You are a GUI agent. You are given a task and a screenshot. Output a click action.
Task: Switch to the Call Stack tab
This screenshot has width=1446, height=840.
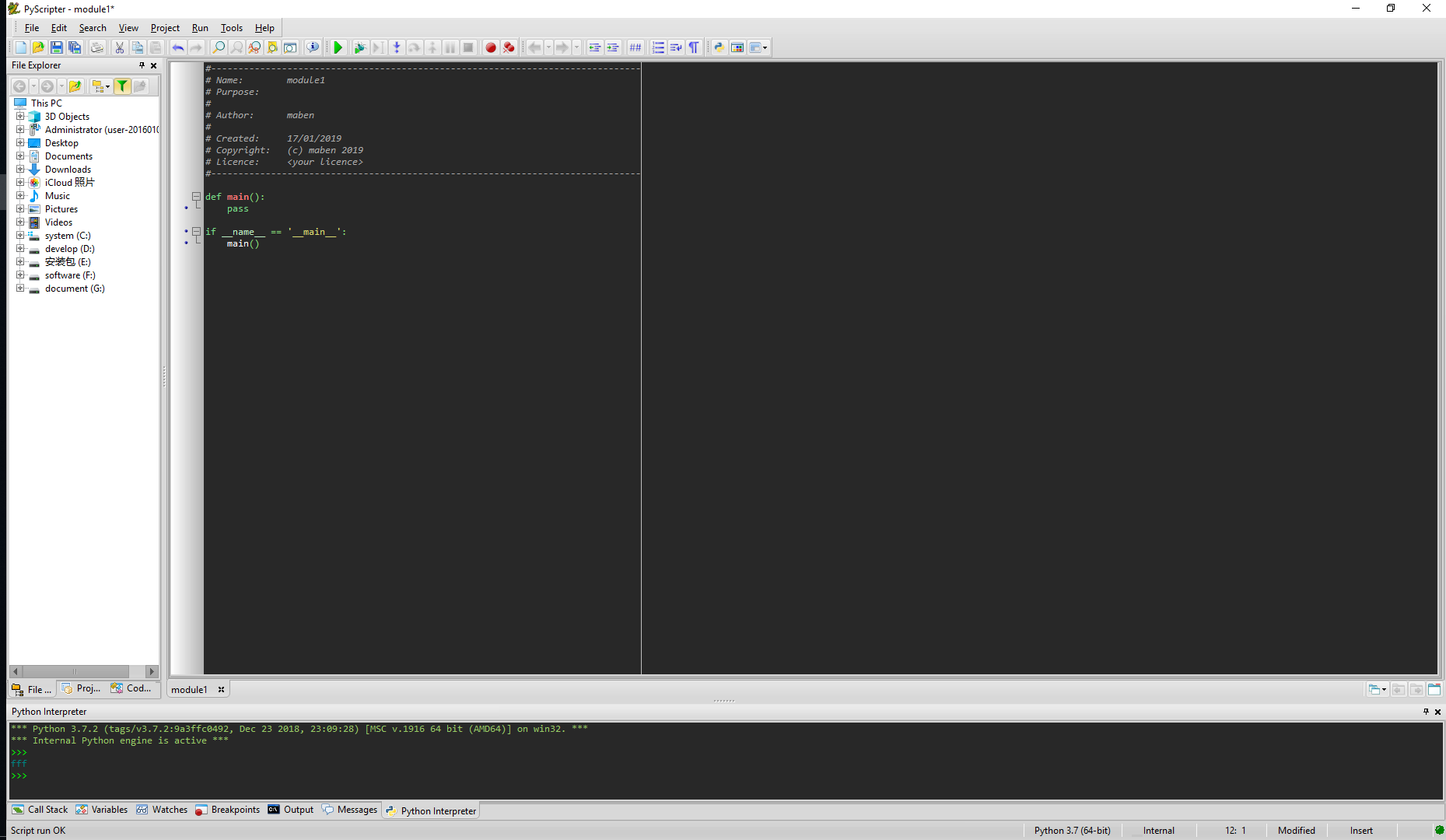[x=40, y=810]
